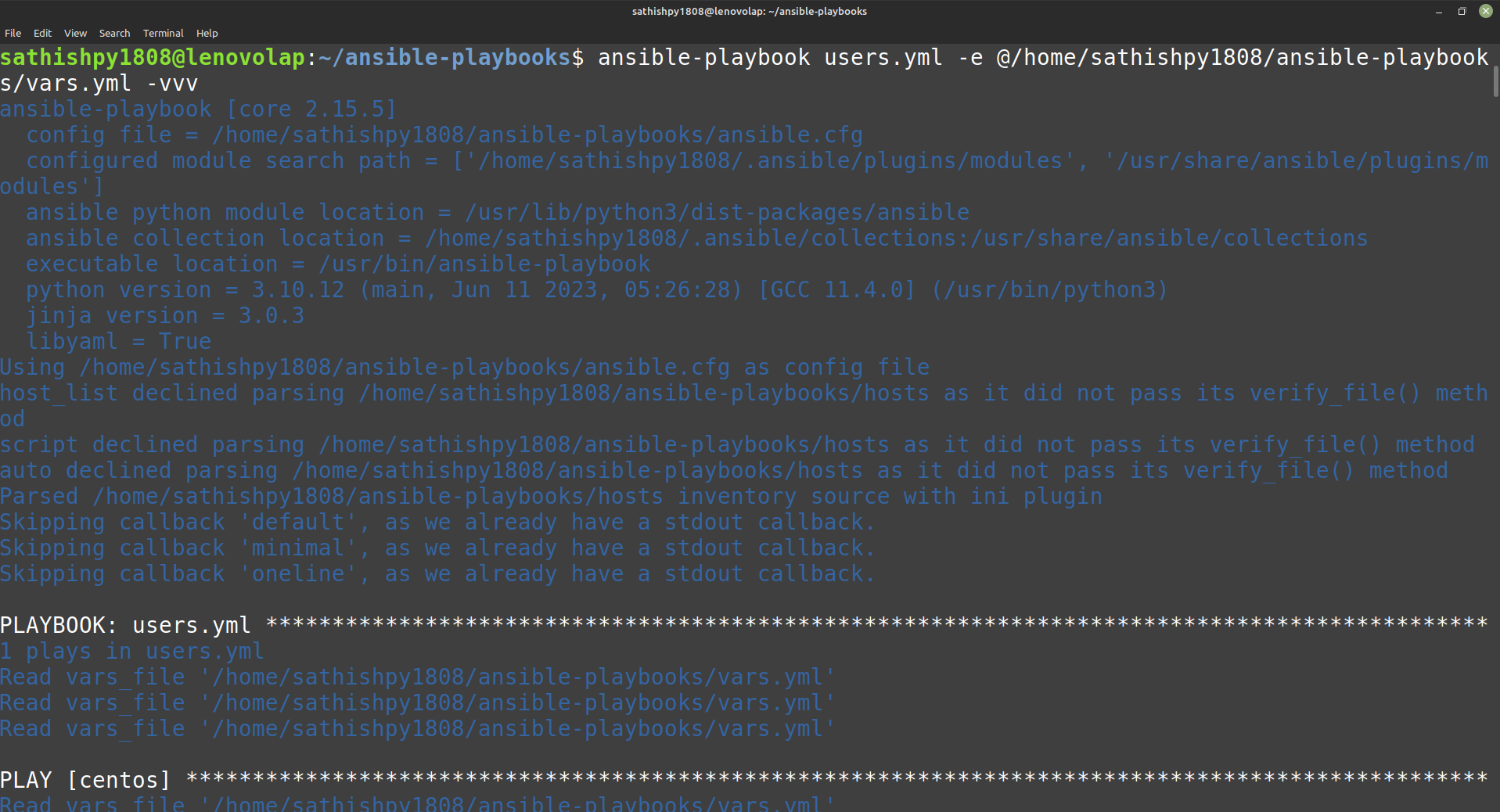Click the window title text

(x=749, y=12)
